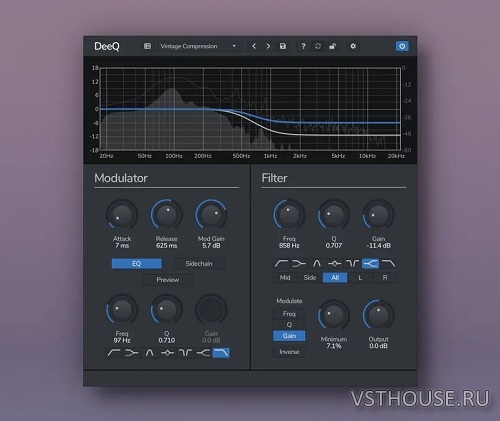The height and width of the screenshot is (421, 500).
Task: Select Modulator low-pass filter shape icon
Action: pyautogui.click(x=221, y=353)
